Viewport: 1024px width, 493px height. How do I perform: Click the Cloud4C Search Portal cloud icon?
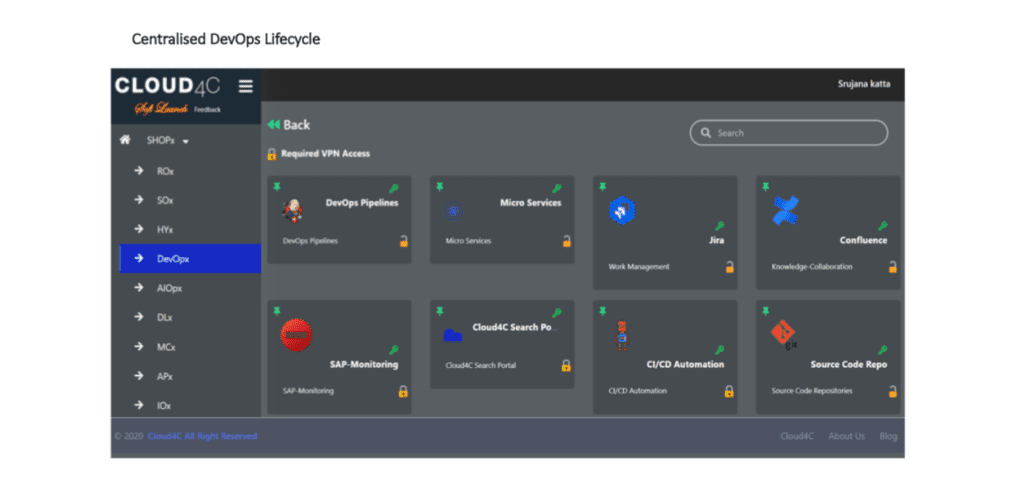pyautogui.click(x=453, y=335)
